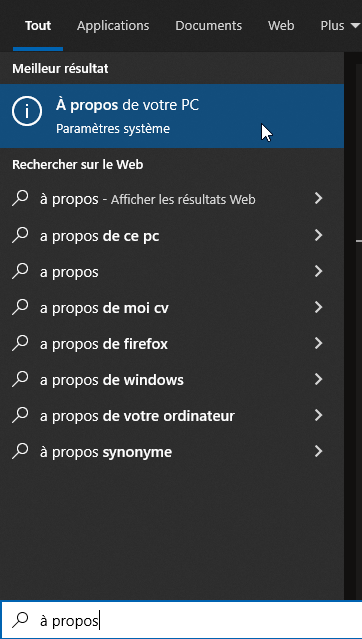Viewport: 362px width, 639px height.
Task: Switch to the Documents tab
Action: (x=208, y=26)
